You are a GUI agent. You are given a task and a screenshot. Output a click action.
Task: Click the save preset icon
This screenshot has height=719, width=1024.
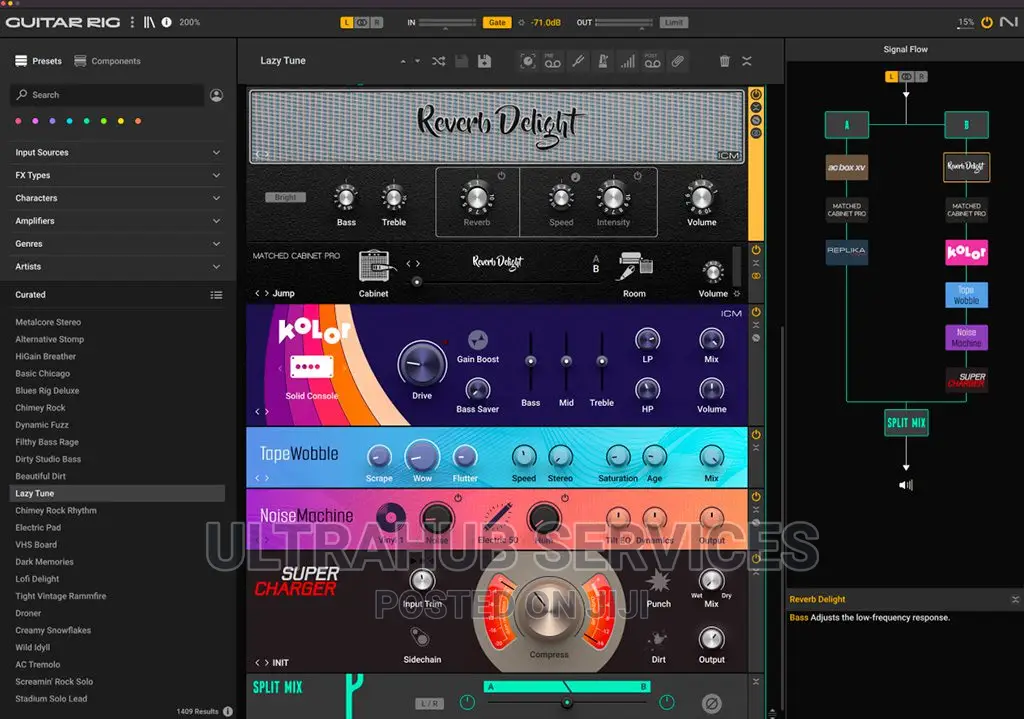(x=462, y=61)
